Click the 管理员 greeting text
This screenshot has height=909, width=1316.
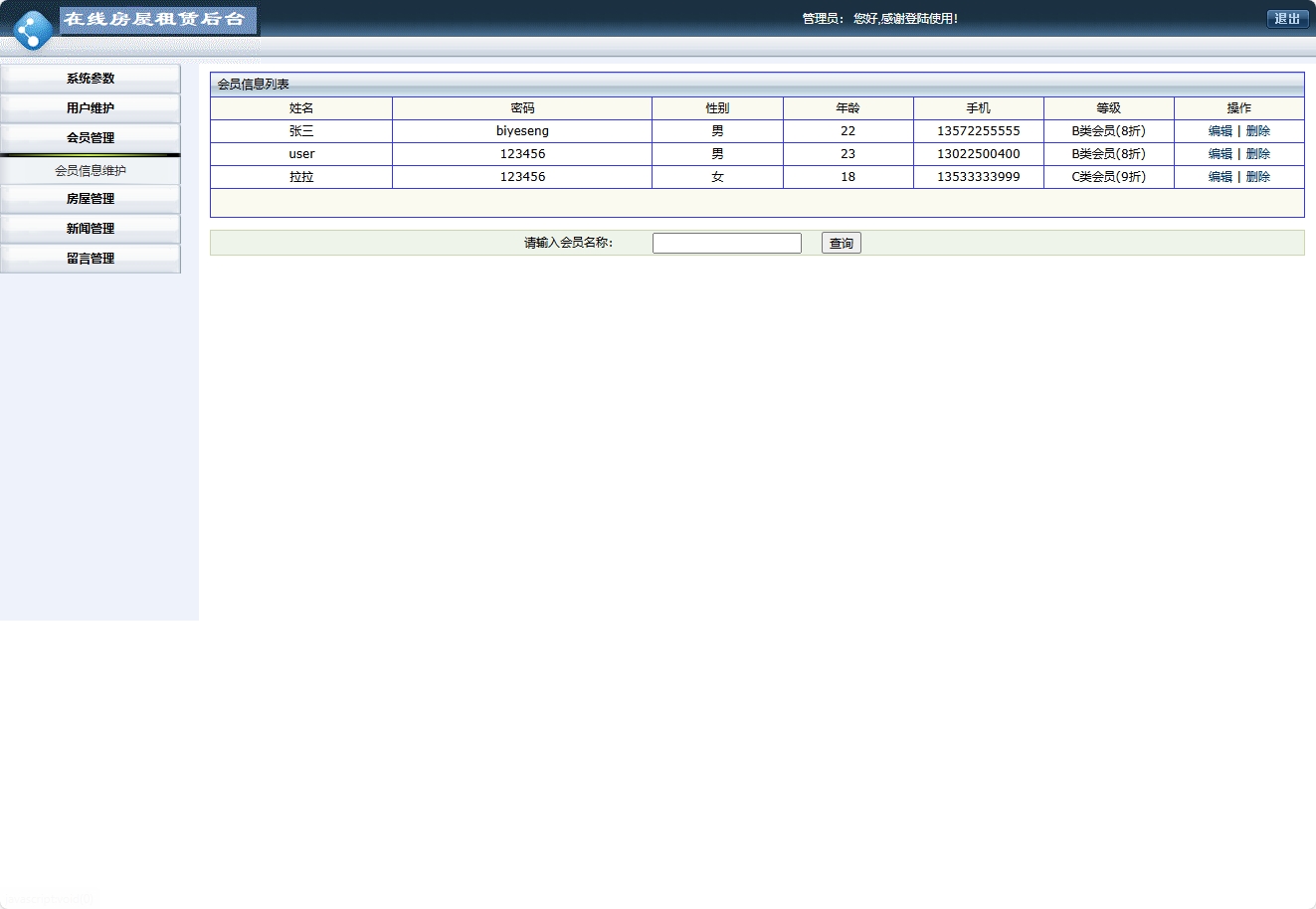tap(880, 19)
